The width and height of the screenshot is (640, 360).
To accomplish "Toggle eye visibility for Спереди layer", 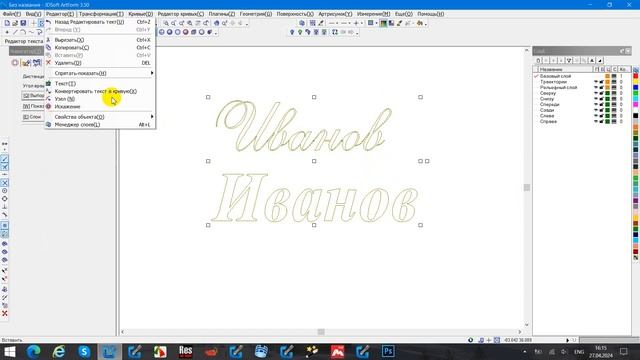I will pyautogui.click(x=596, y=104).
